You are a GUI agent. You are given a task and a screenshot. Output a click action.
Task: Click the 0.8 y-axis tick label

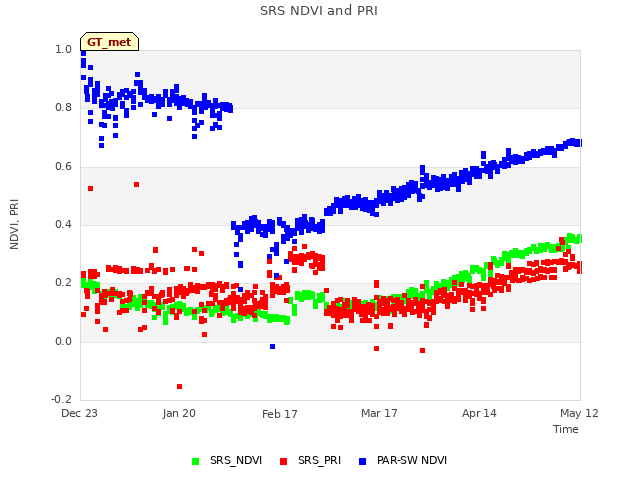point(63,107)
